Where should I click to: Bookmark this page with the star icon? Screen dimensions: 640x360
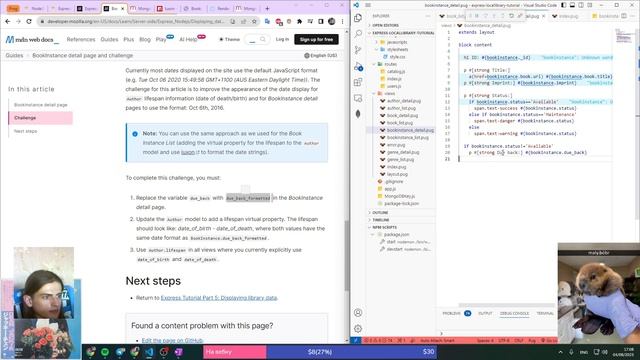pos(254,21)
